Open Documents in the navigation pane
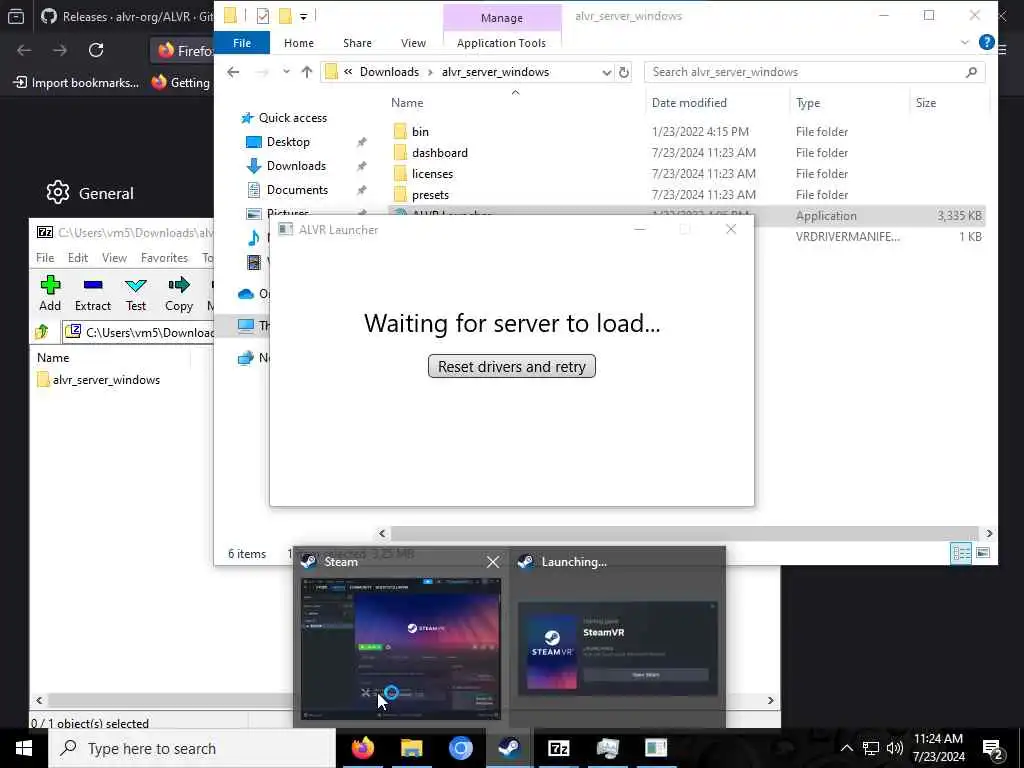 (297, 190)
